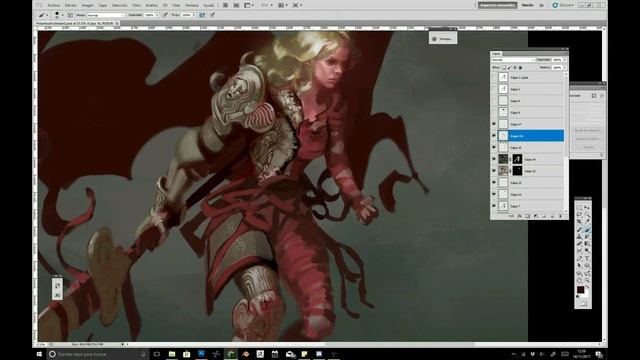
Task: Open brush Flujo arrow in options bar
Action: (x=194, y=15)
